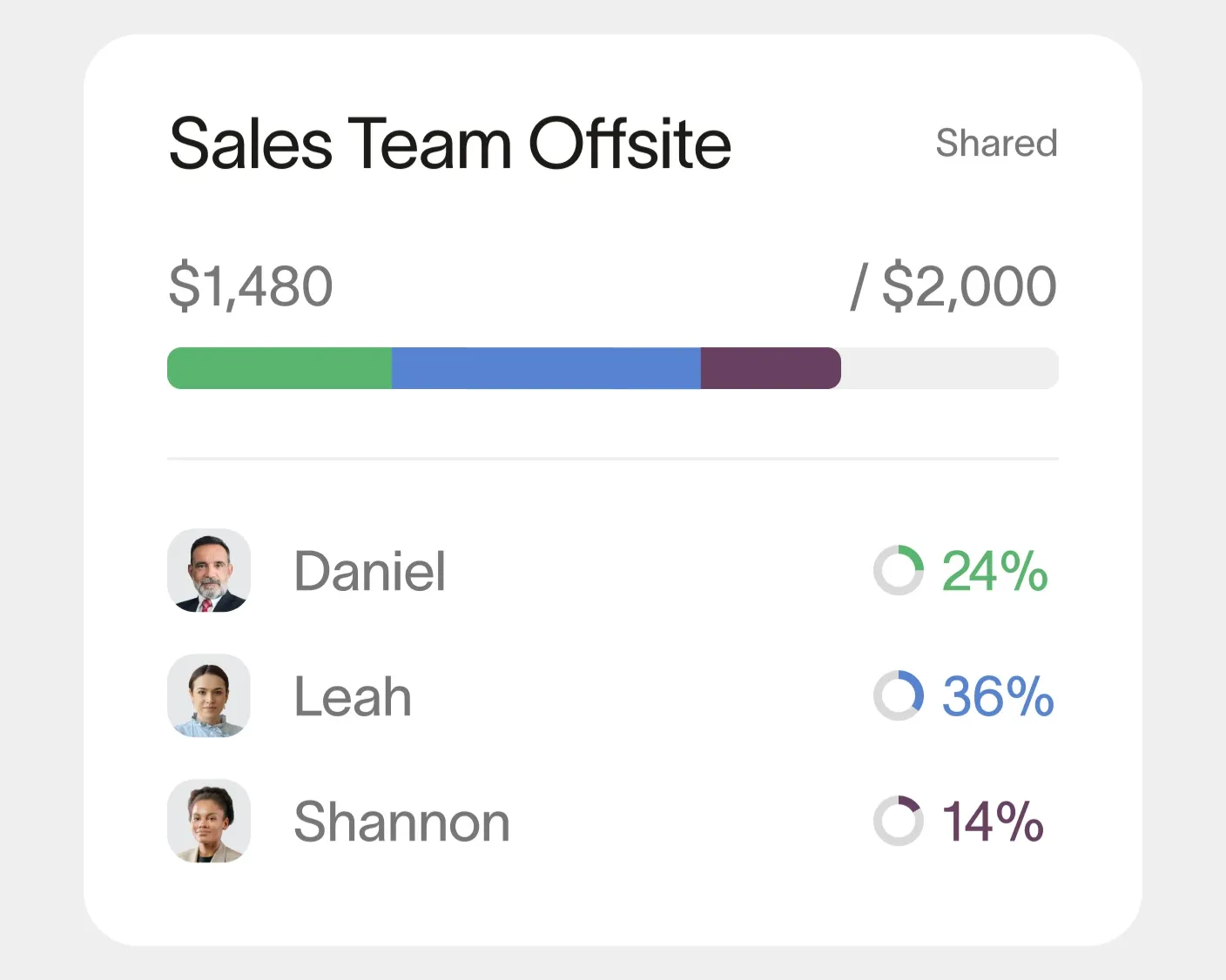Click Shannon's purple donut chart icon
Image resolution: width=1226 pixels, height=980 pixels.
click(898, 821)
